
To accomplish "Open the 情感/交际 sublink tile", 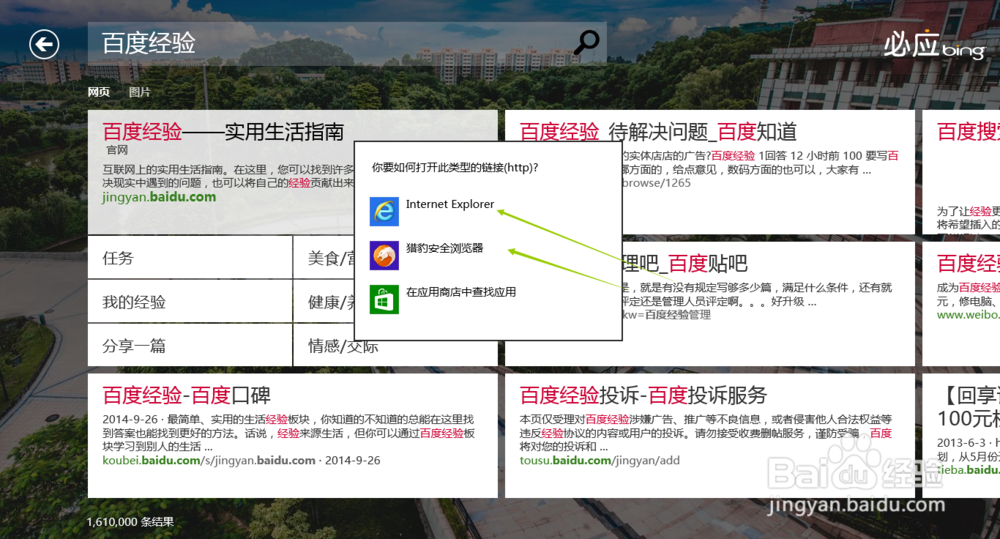I will (343, 346).
